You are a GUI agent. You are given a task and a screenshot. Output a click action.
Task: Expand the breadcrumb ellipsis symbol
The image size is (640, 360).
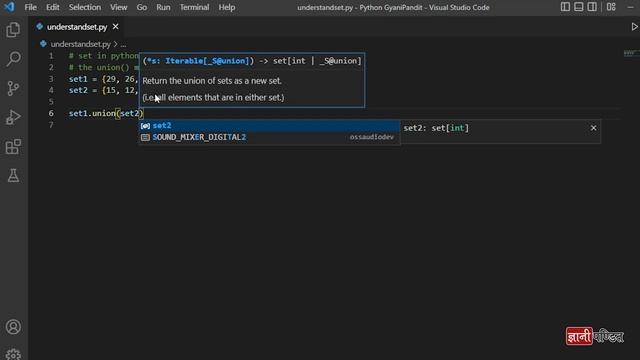(x=123, y=44)
